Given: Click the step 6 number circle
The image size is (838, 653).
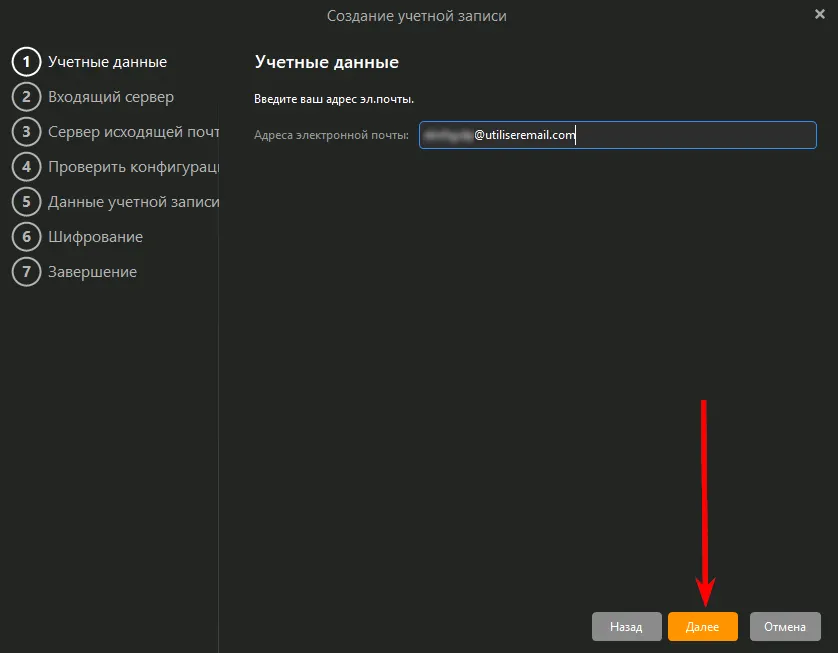Looking at the screenshot, I should click(26, 237).
